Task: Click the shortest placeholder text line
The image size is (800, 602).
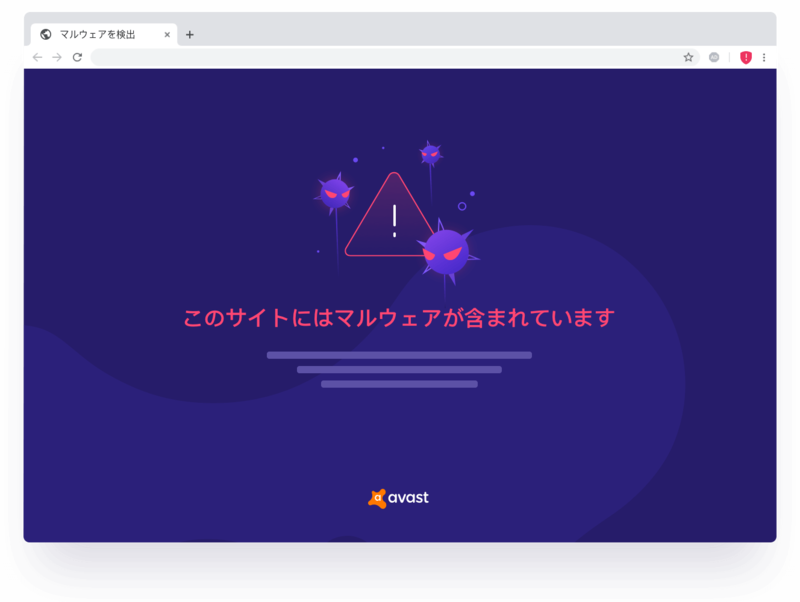Action: point(399,384)
